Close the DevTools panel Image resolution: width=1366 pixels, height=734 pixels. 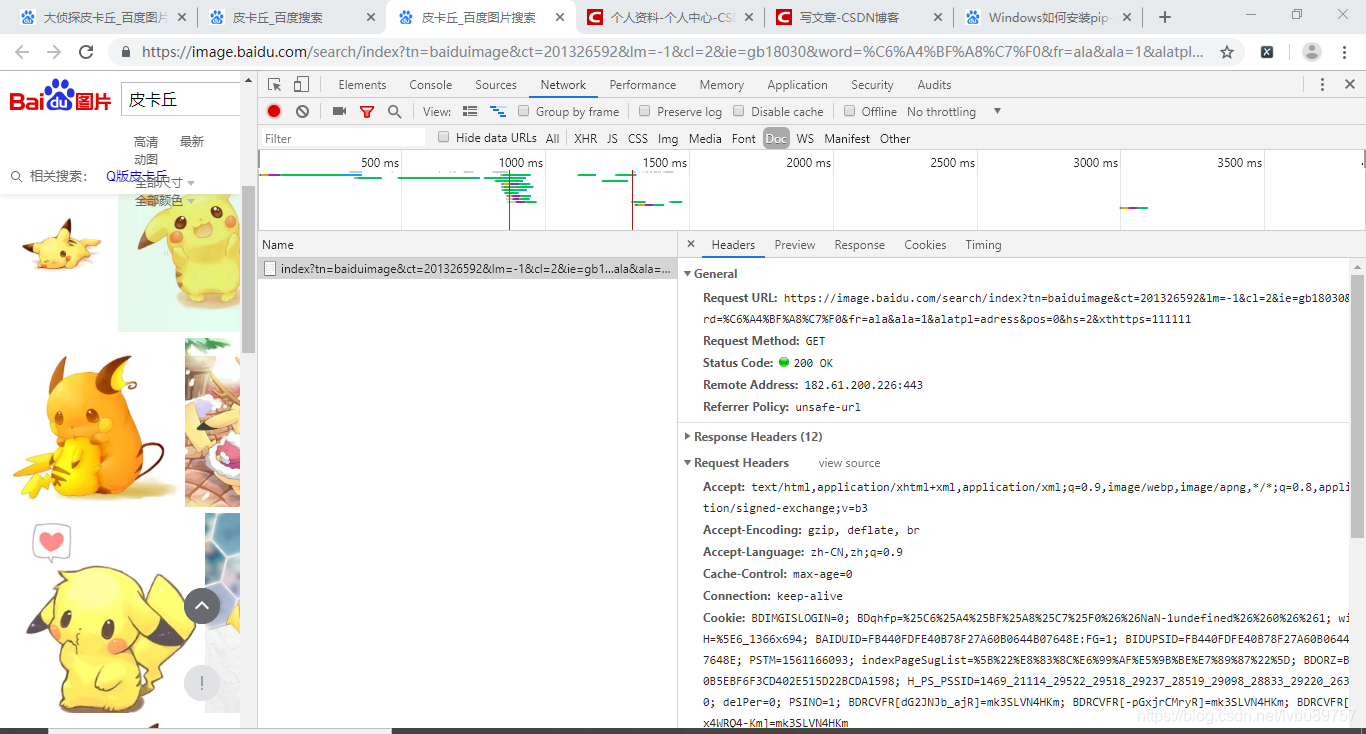[1349, 85]
